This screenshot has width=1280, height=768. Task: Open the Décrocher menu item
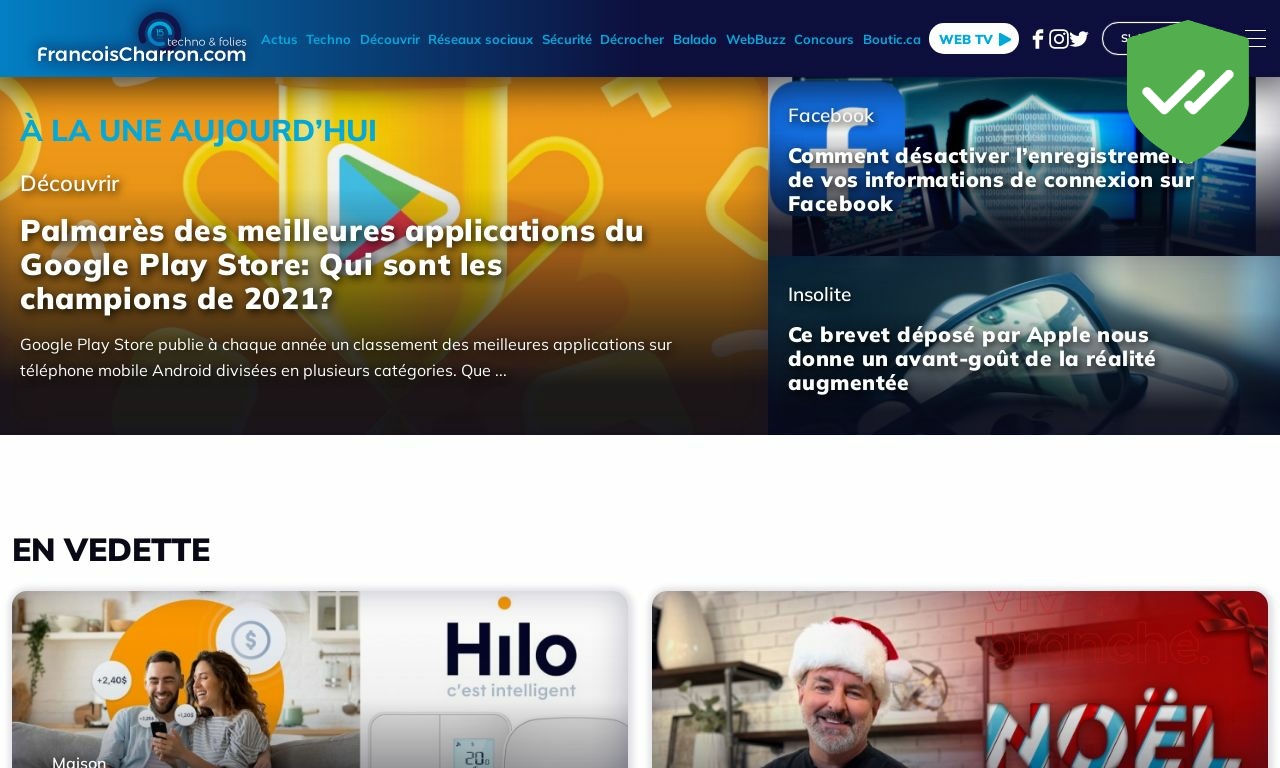tap(632, 39)
